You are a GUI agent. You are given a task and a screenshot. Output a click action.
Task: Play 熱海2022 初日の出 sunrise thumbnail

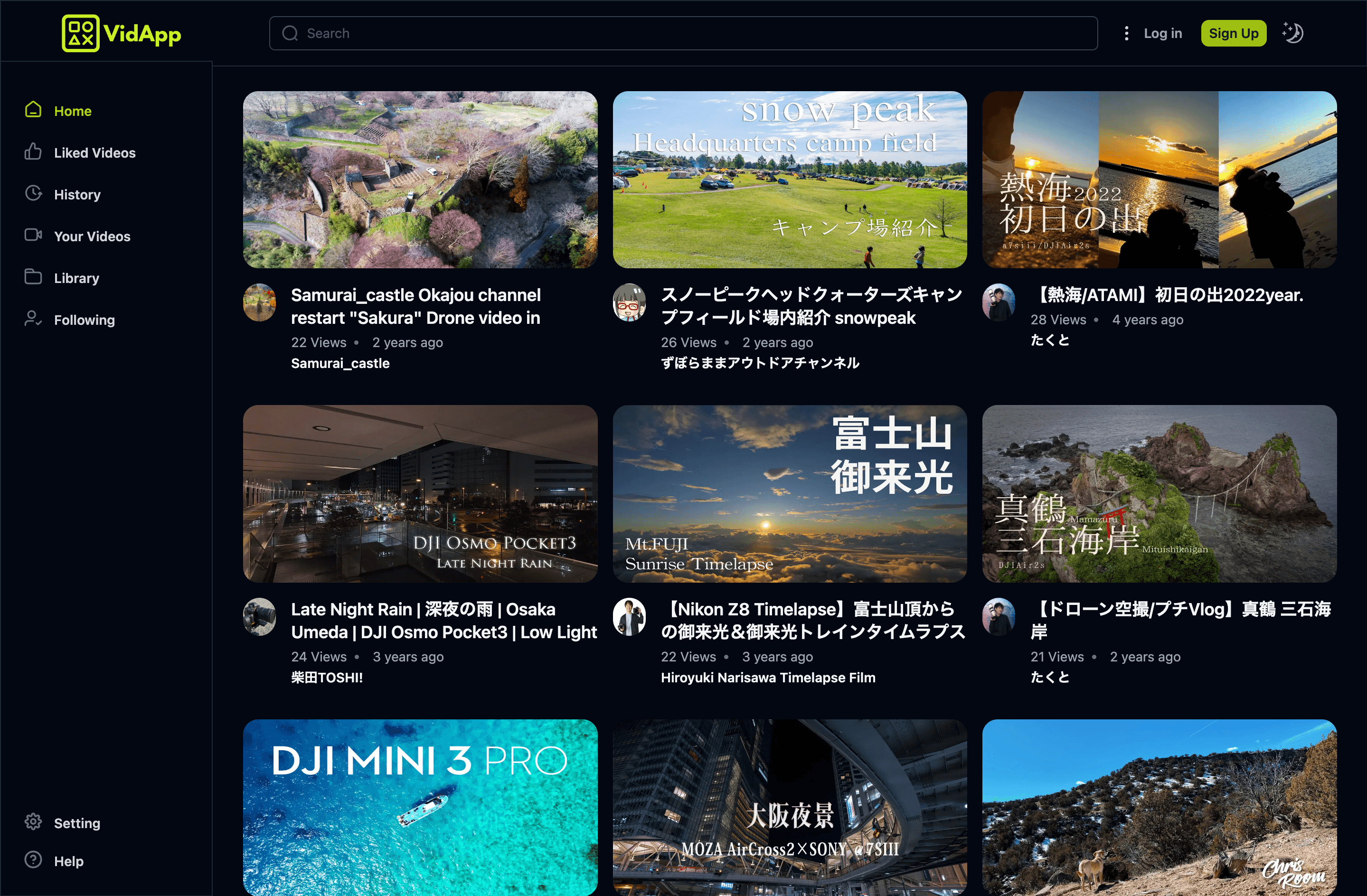click(x=1159, y=179)
